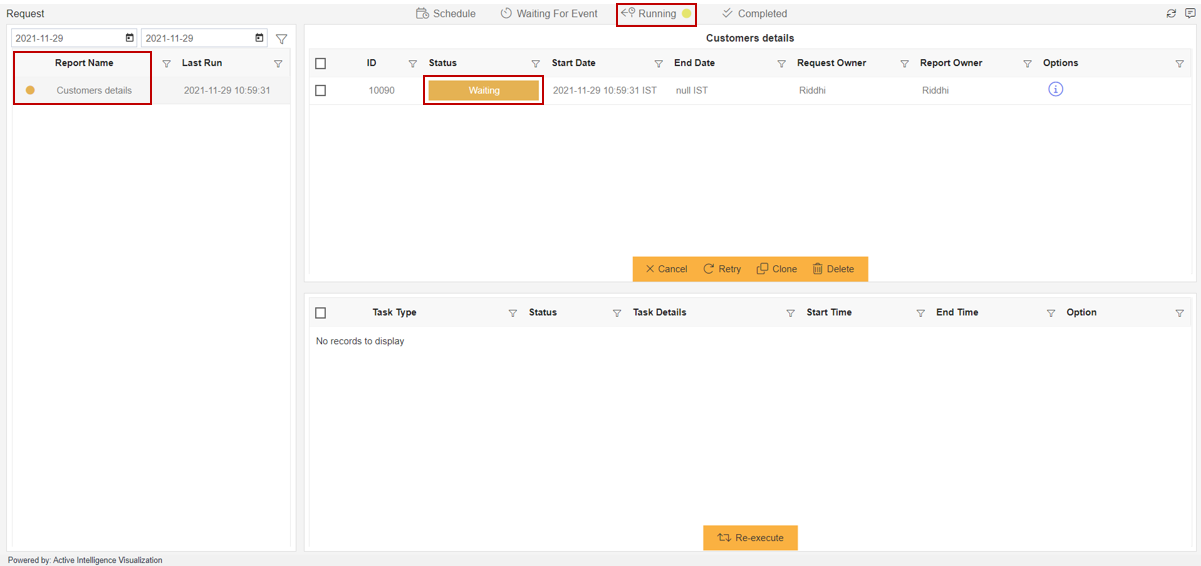Sort by Task Details column header
The image size is (1201, 566).
[x=659, y=312]
